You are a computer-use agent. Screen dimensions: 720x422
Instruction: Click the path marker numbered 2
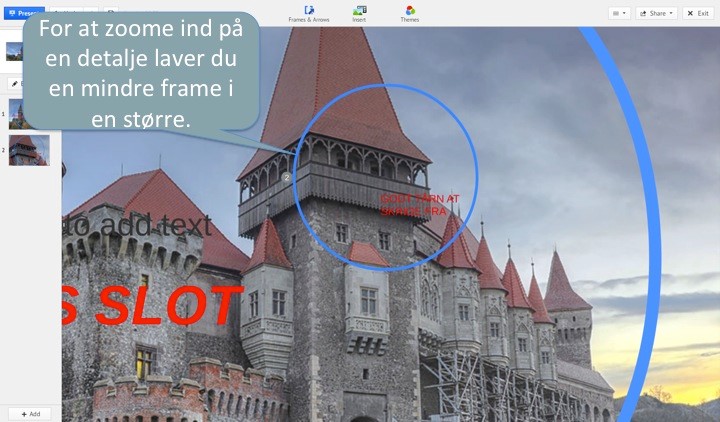pos(286,177)
